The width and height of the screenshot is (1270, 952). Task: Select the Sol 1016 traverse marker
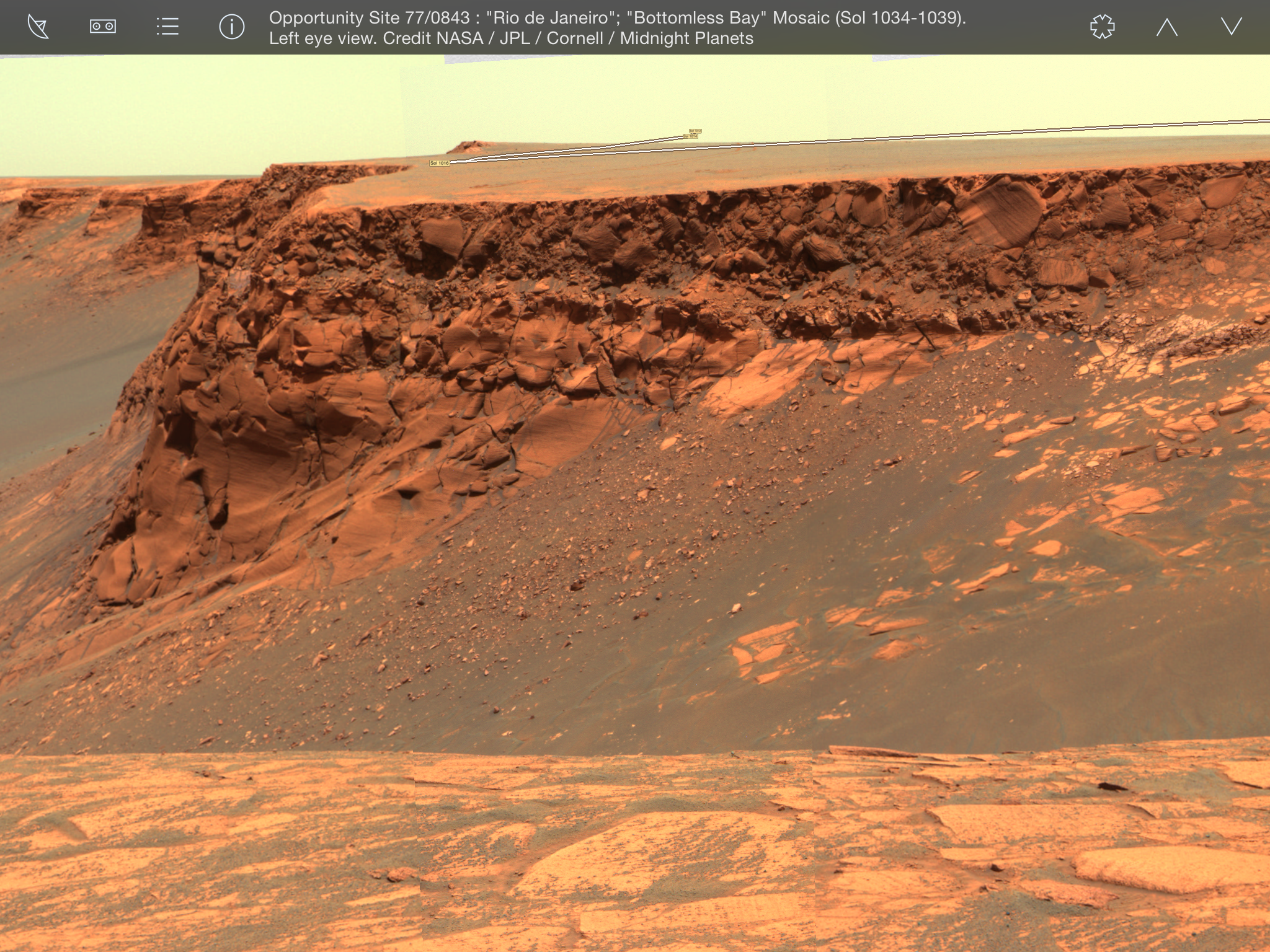[439, 163]
